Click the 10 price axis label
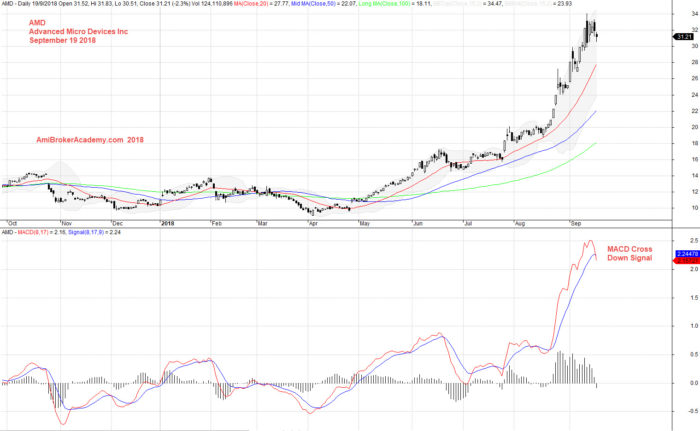The width and height of the screenshot is (700, 431). [695, 208]
